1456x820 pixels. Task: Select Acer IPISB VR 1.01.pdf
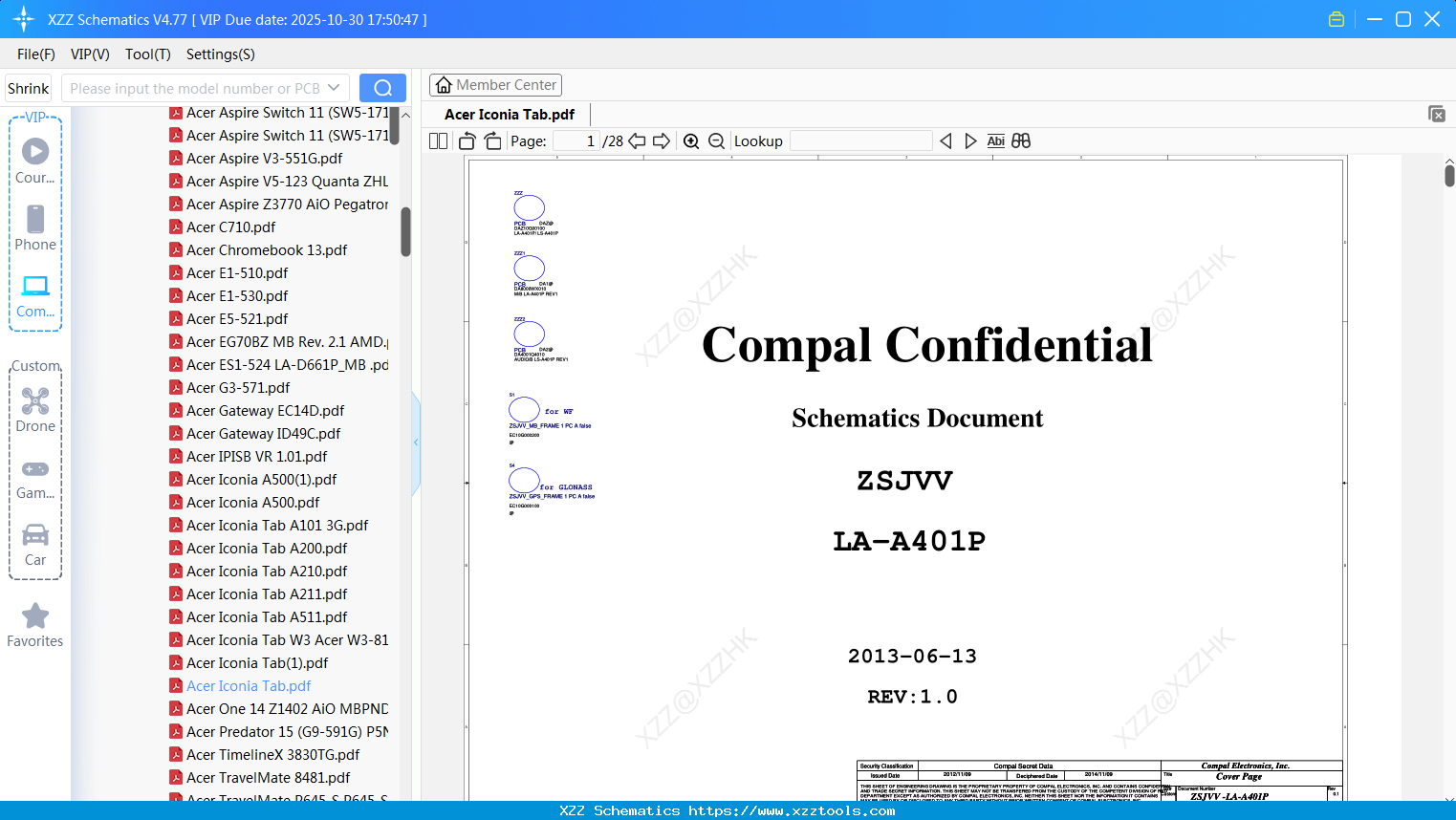(257, 457)
